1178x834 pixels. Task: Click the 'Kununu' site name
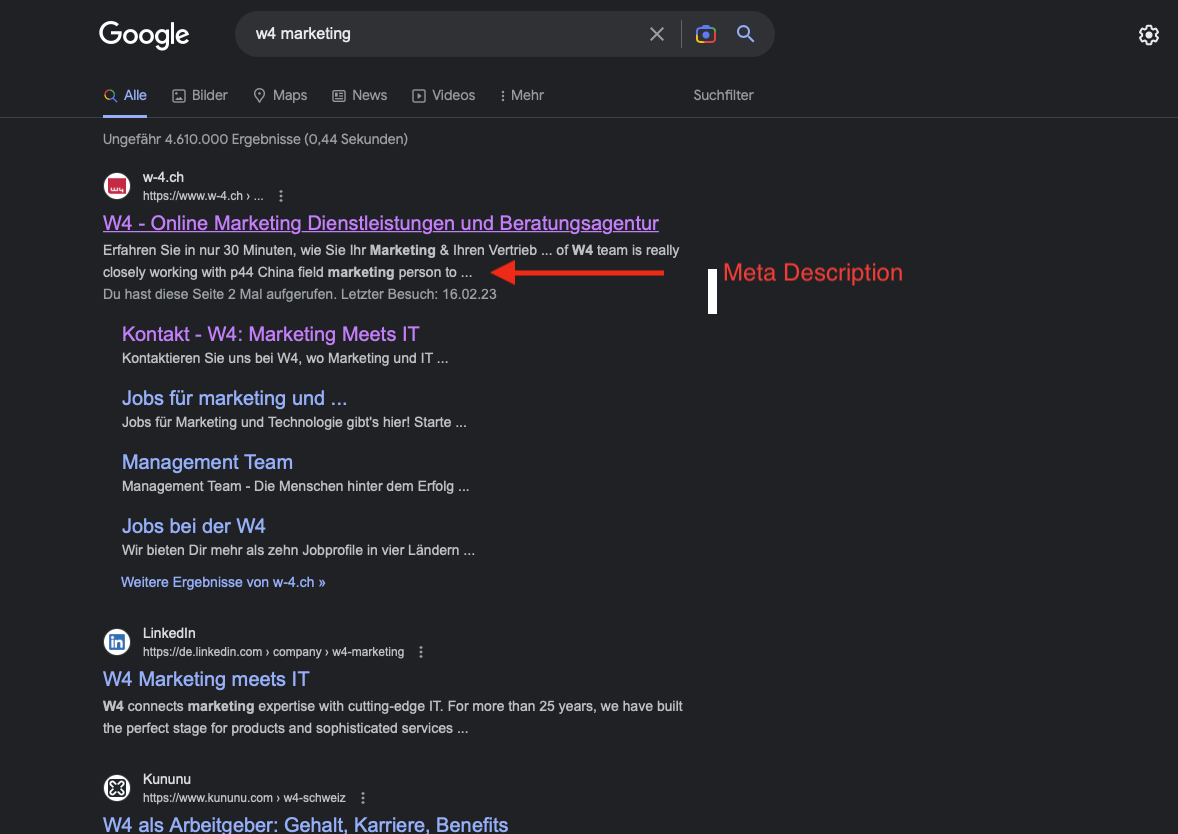(x=167, y=779)
